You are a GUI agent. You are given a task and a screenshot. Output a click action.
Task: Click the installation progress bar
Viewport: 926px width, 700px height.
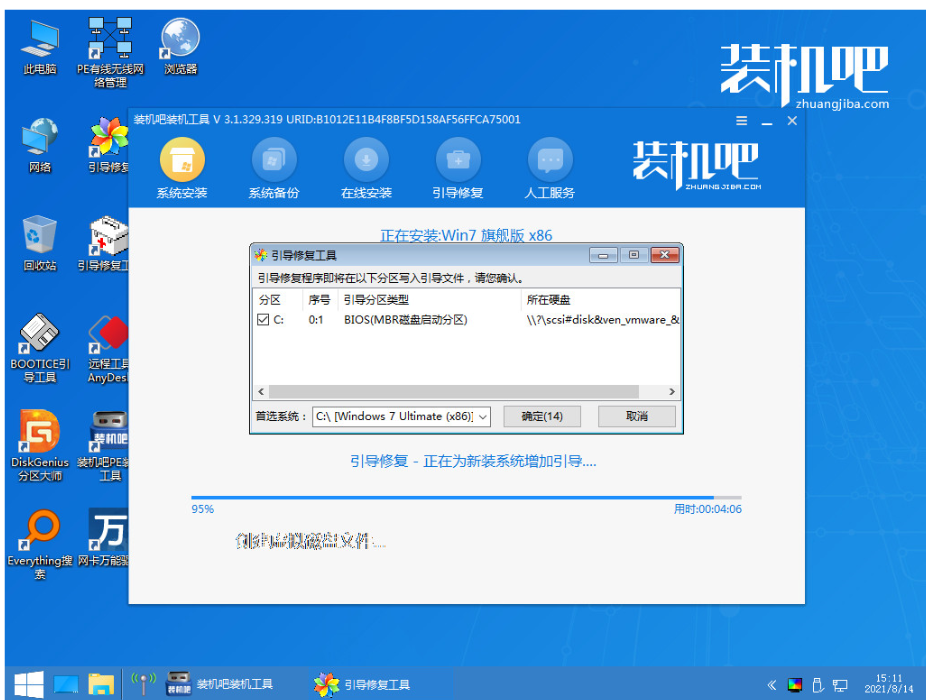(x=466, y=498)
